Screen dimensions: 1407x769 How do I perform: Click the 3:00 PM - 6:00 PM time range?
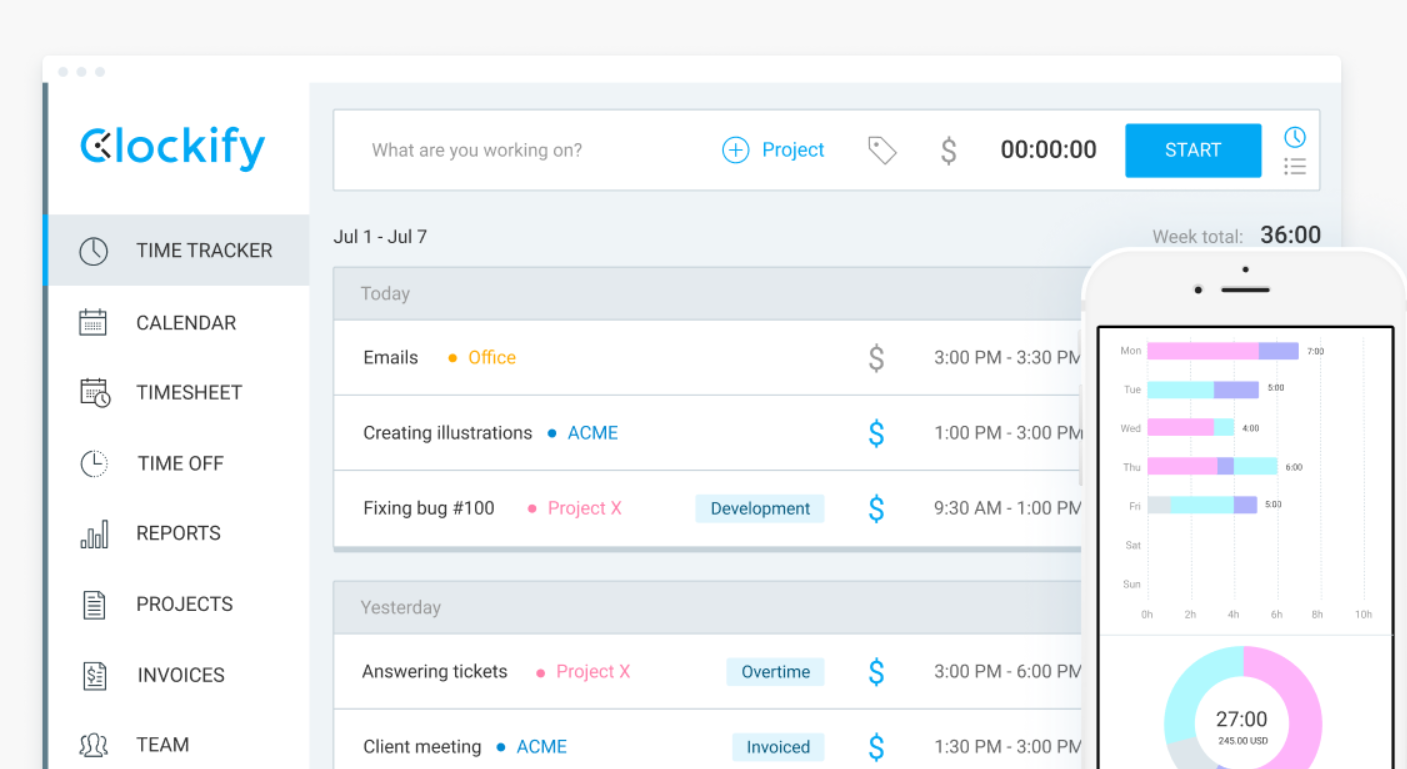(1008, 672)
